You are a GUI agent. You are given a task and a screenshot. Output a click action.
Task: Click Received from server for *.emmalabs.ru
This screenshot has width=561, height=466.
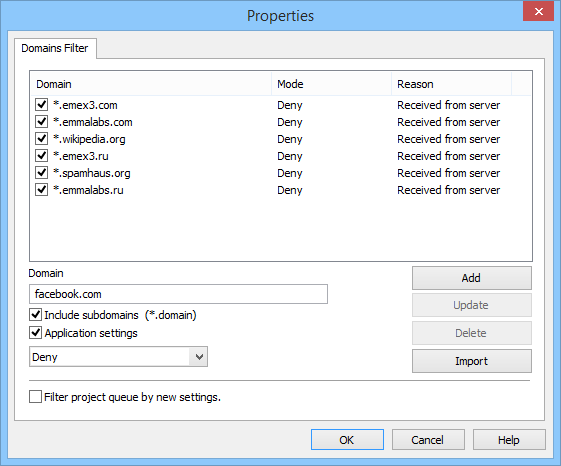pyautogui.click(x=449, y=190)
